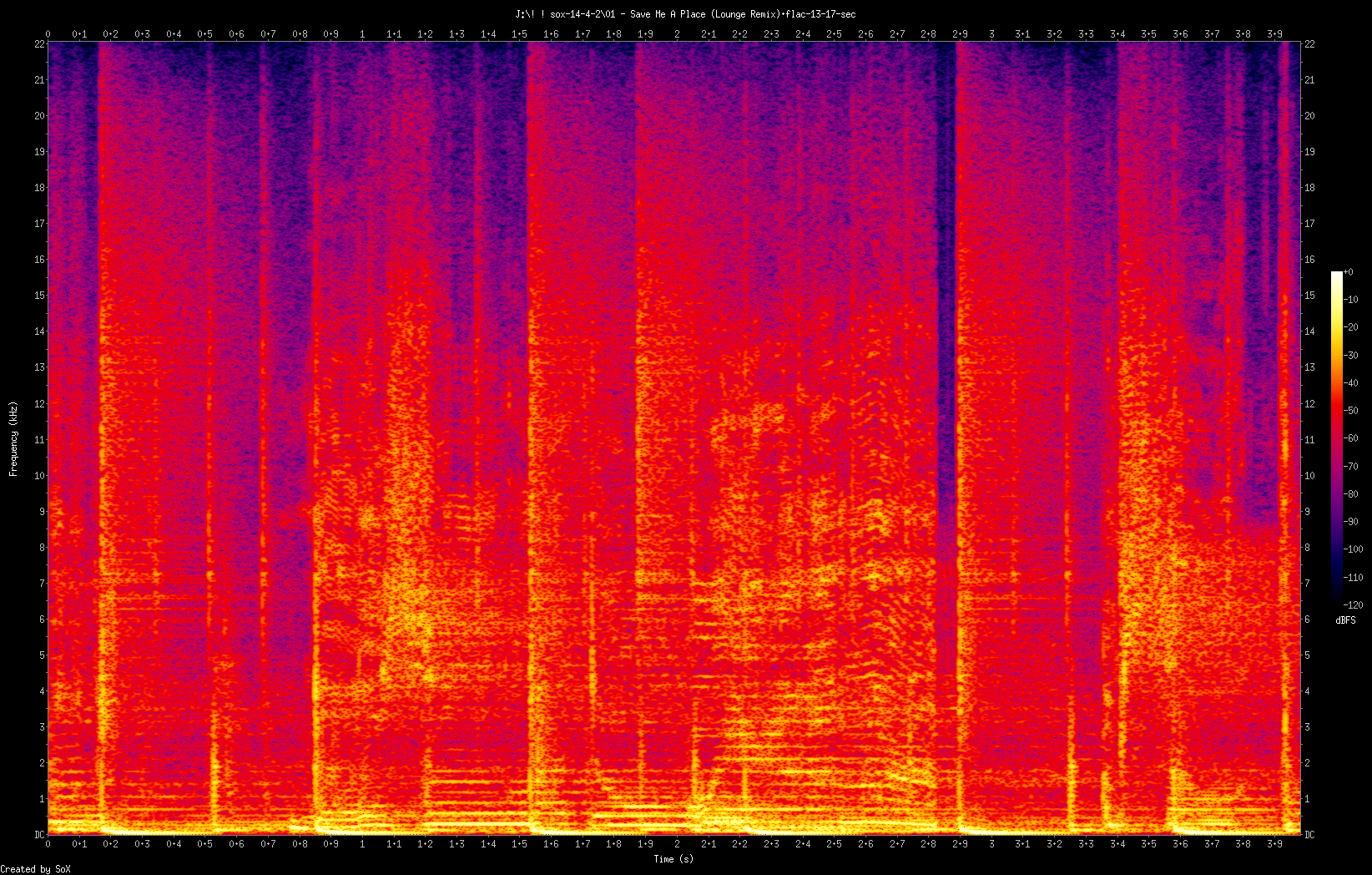Click '16' on the left frequency axis
Image resolution: width=1372 pixels, height=875 pixels.
[38, 260]
